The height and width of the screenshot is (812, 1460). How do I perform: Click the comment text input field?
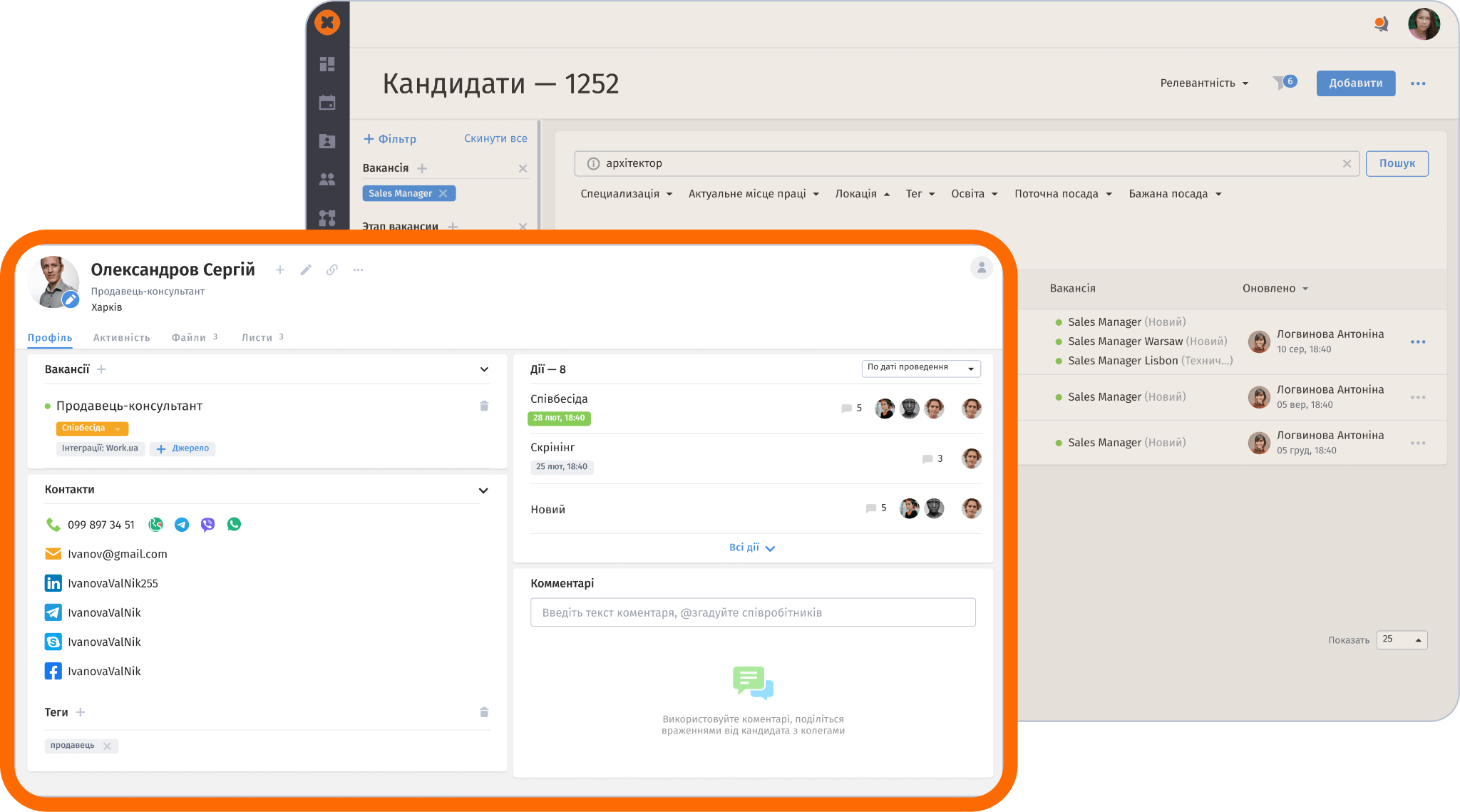pos(753,612)
